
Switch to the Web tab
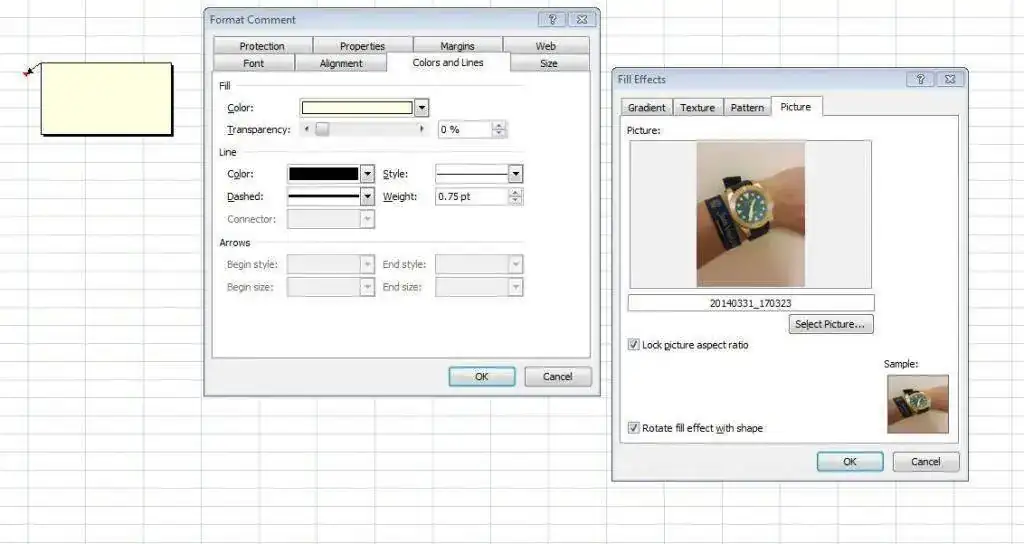[546, 46]
